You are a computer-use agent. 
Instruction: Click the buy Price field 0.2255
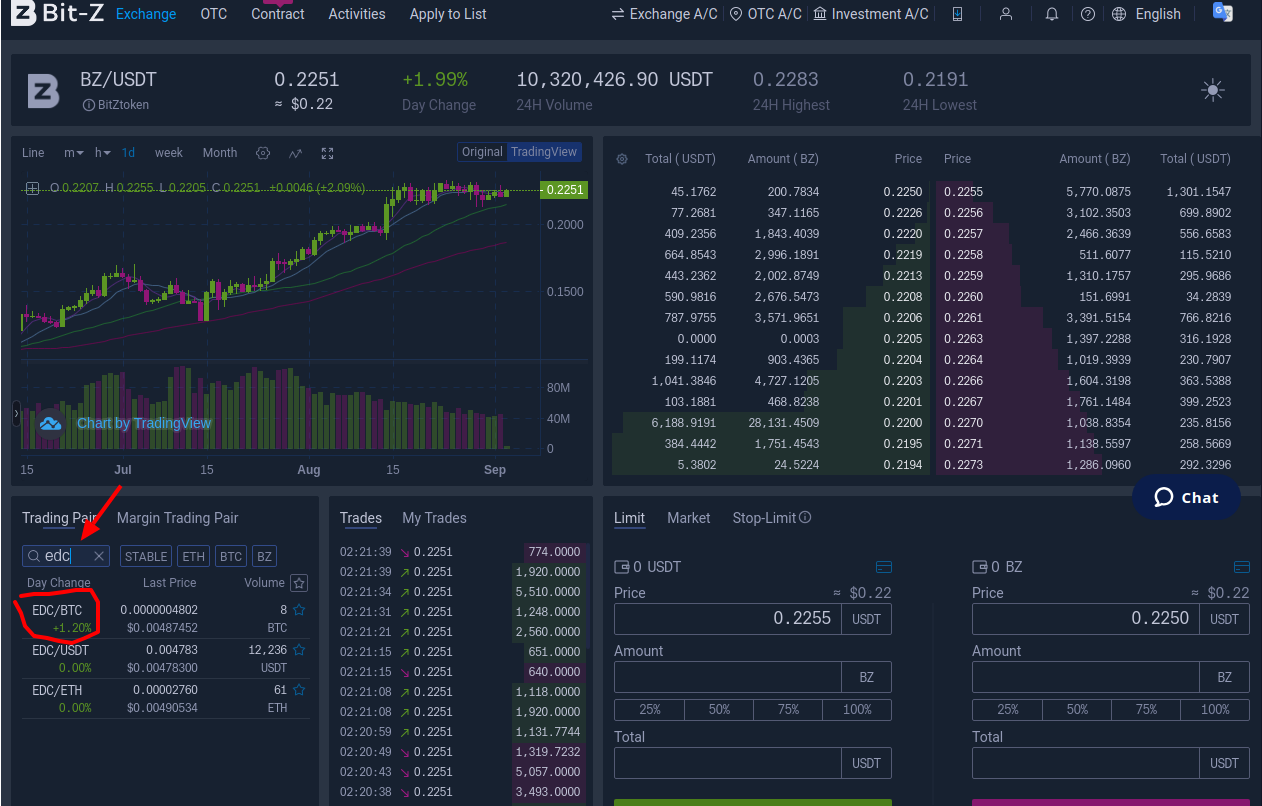click(727, 618)
